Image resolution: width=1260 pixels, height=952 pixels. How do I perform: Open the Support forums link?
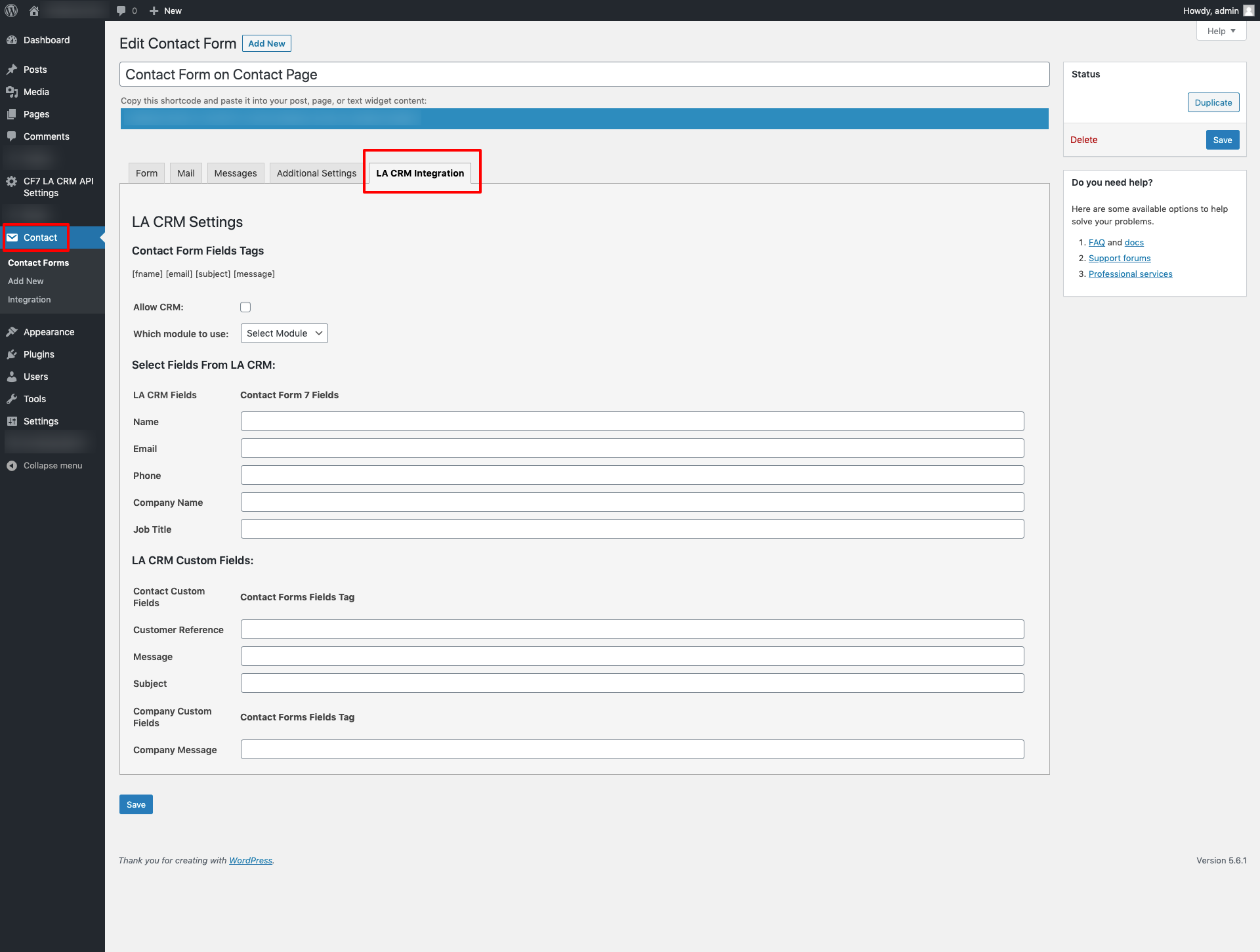coord(1120,258)
